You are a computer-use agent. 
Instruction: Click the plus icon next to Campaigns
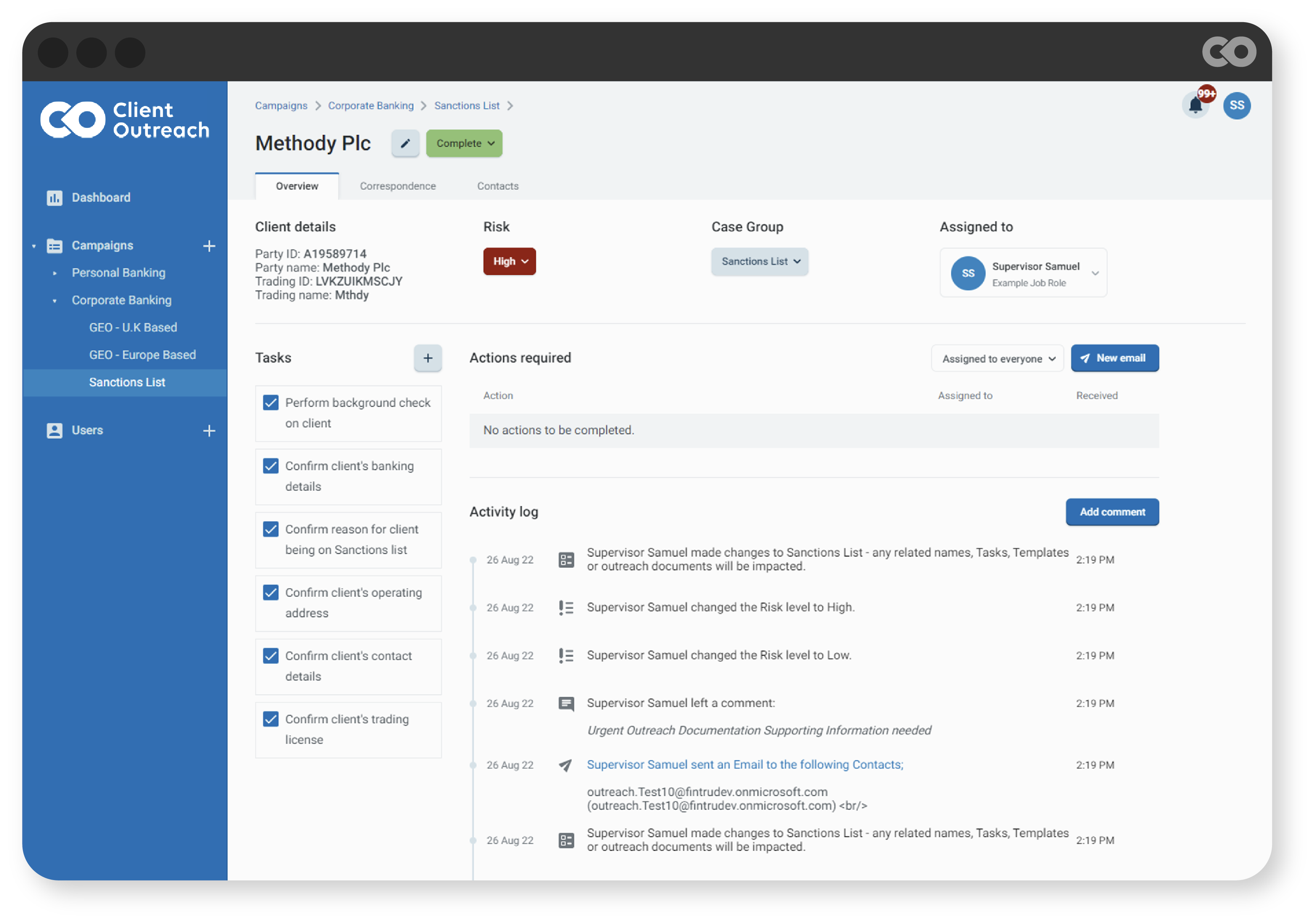209,246
